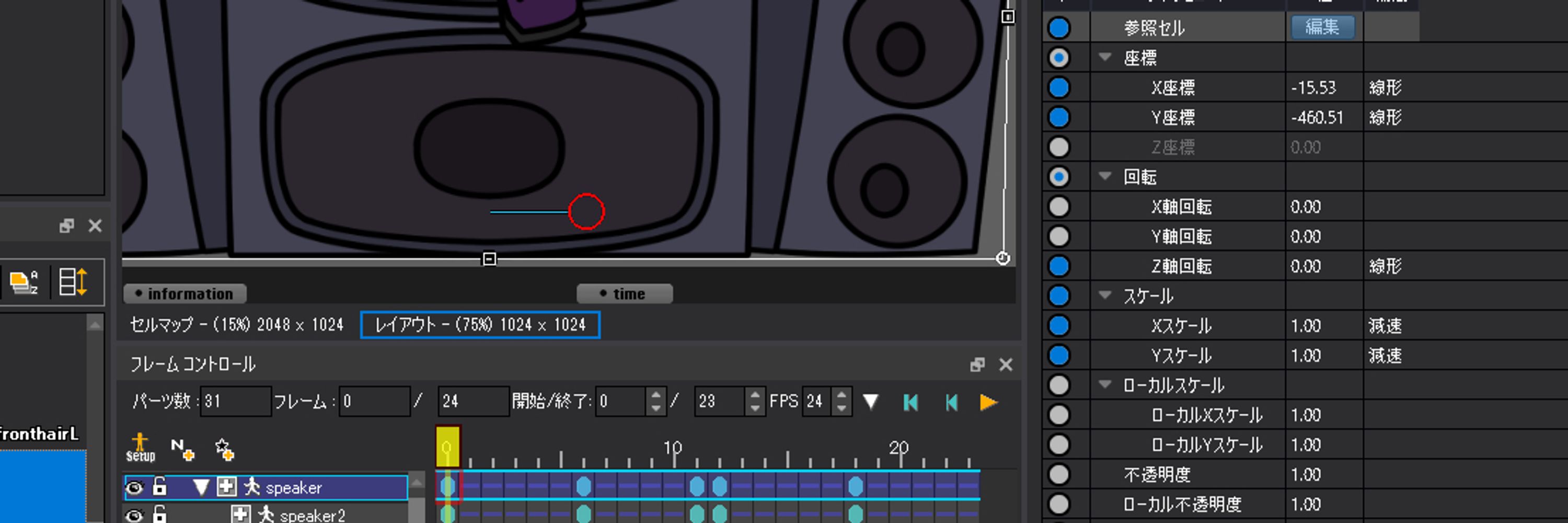Toggle the Z軸回転 key circle
Viewport: 1568px width, 523px height.
coord(1059,267)
